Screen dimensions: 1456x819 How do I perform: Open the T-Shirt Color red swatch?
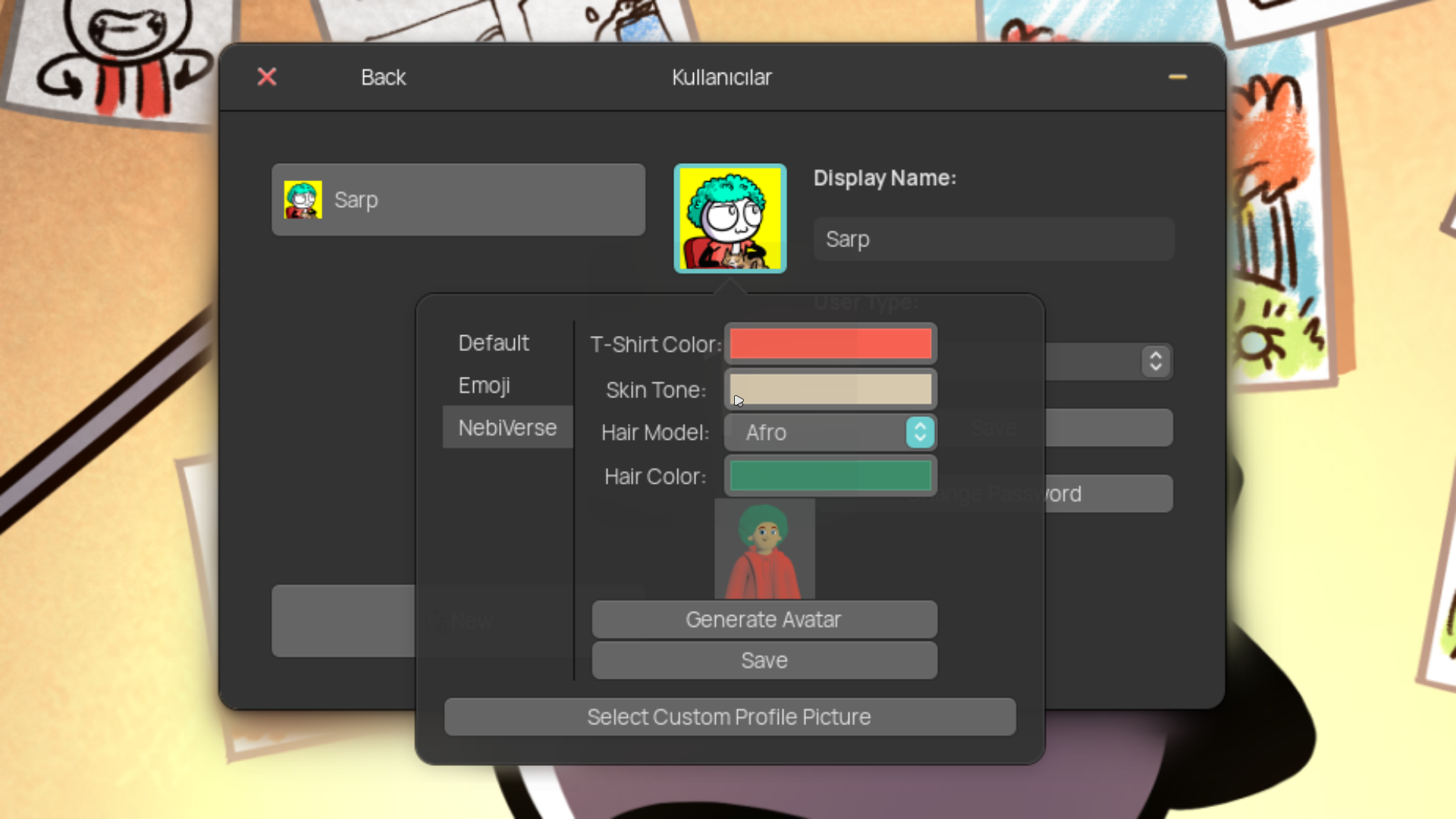click(x=830, y=344)
